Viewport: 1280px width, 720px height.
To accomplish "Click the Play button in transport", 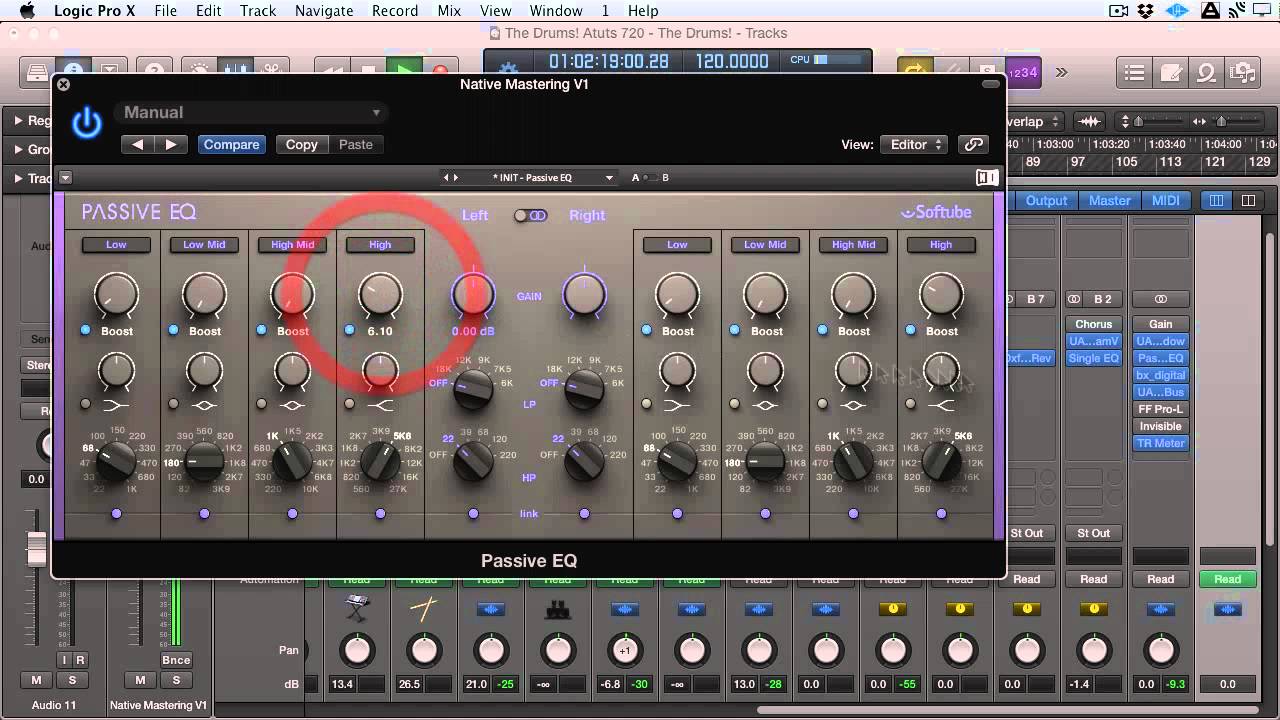I will pyautogui.click(x=404, y=72).
